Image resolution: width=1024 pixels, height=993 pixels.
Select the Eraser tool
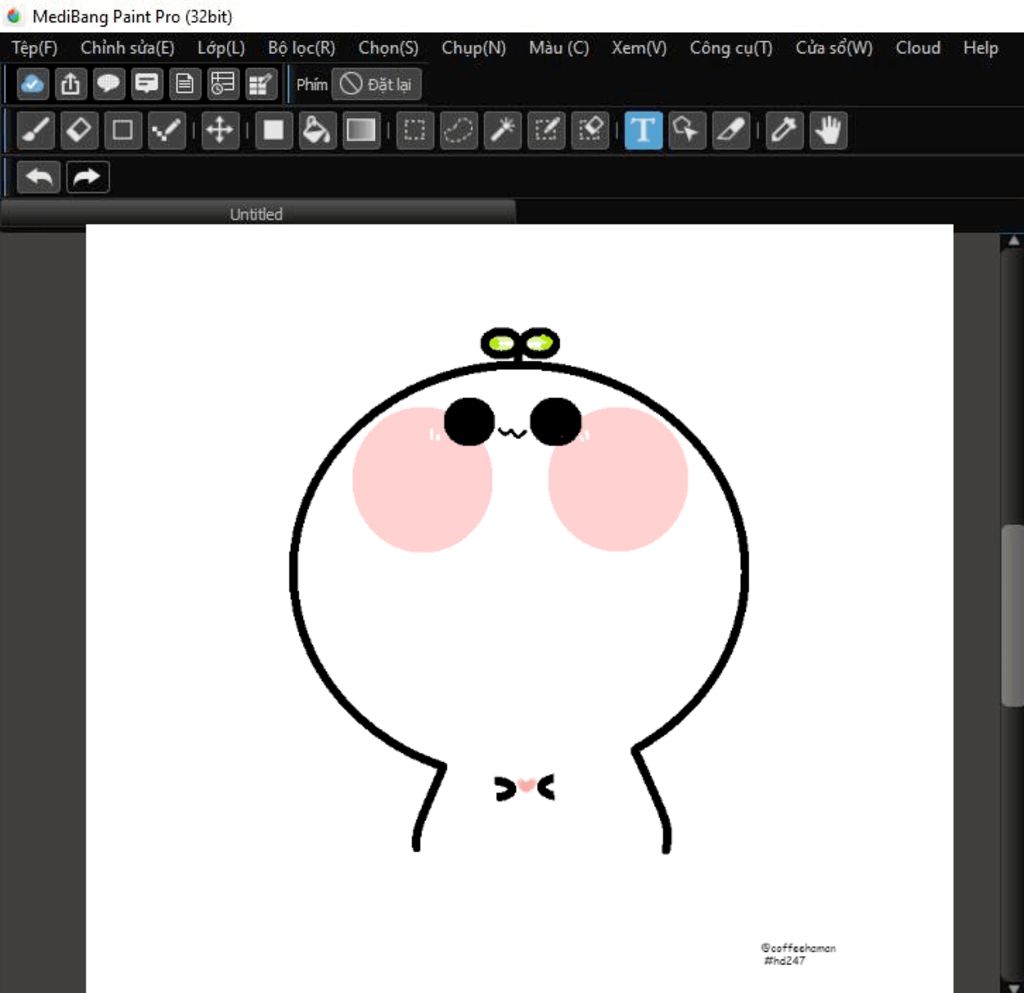79,131
